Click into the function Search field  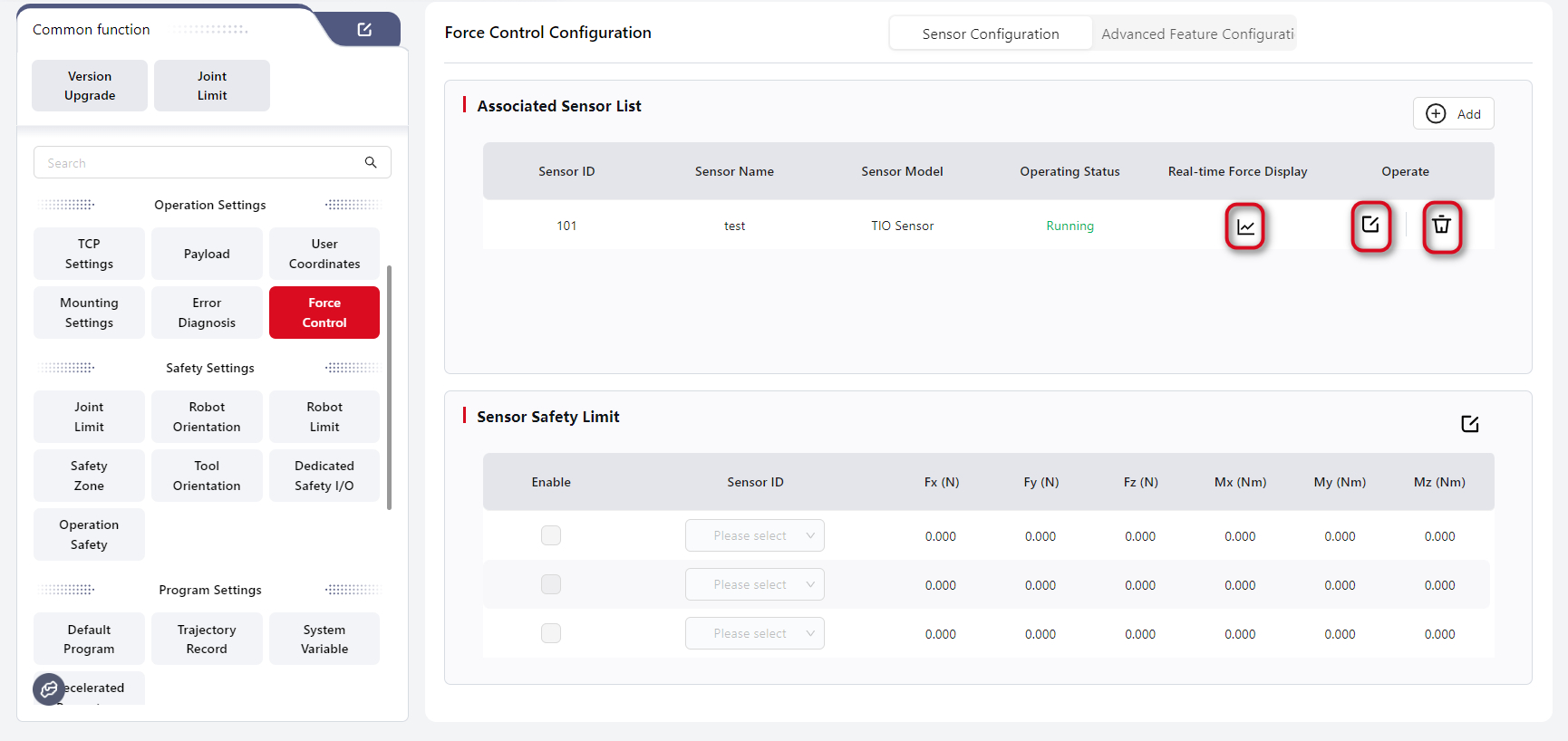(199, 163)
